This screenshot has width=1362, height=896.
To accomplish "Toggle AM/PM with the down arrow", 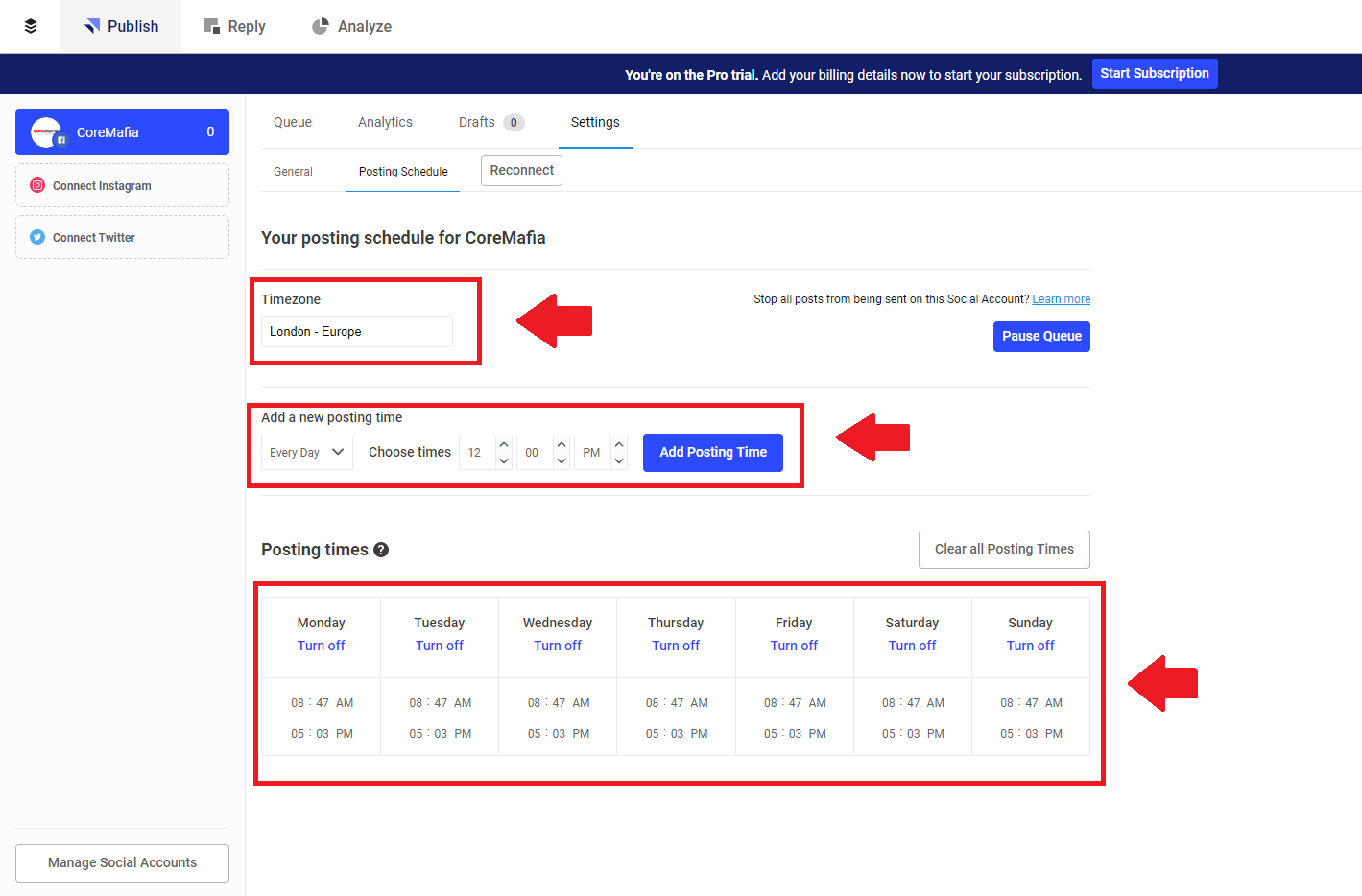I will click(x=619, y=460).
